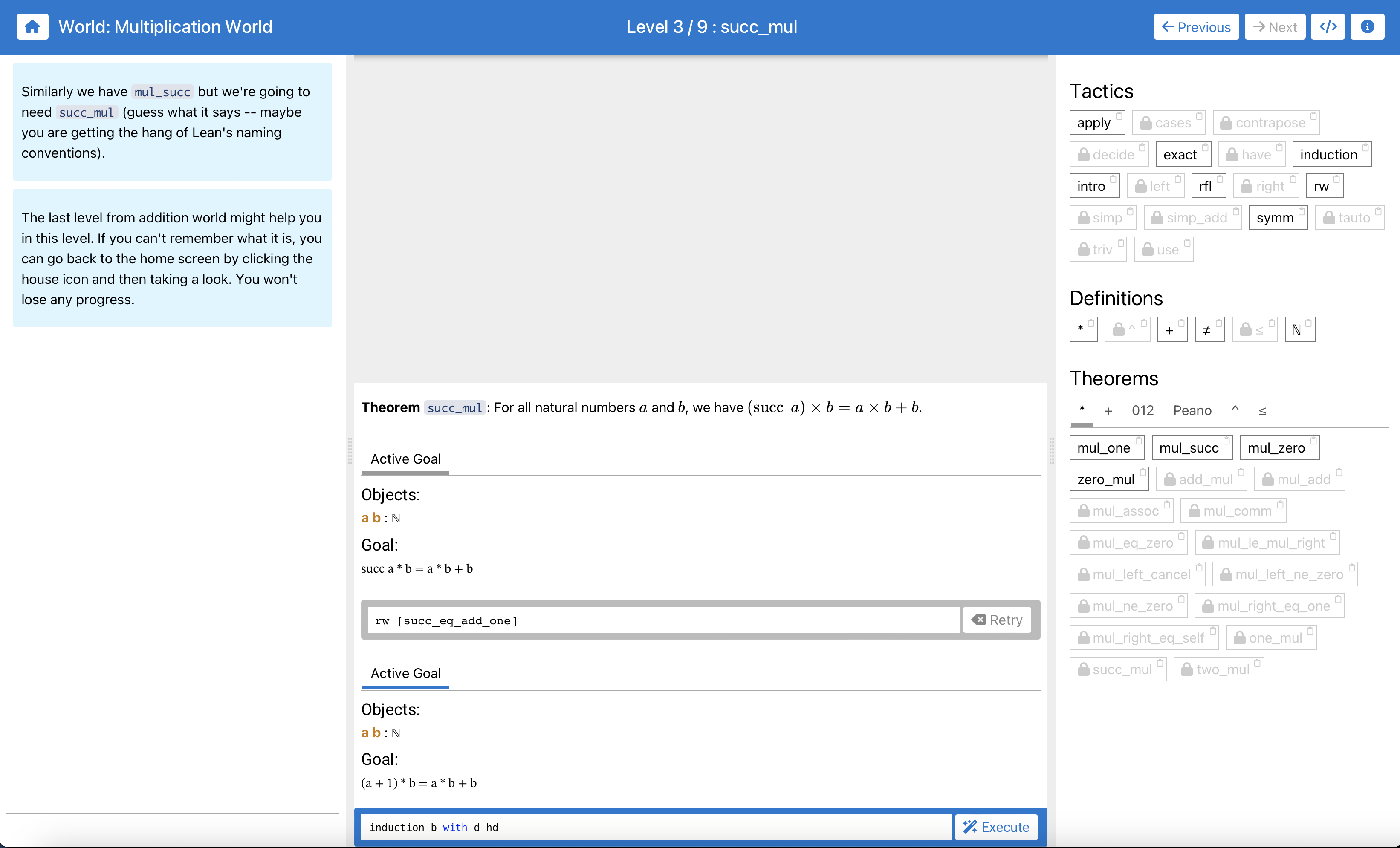Select the * theorems tab
Screen dimensions: 1400x848
point(1081,410)
